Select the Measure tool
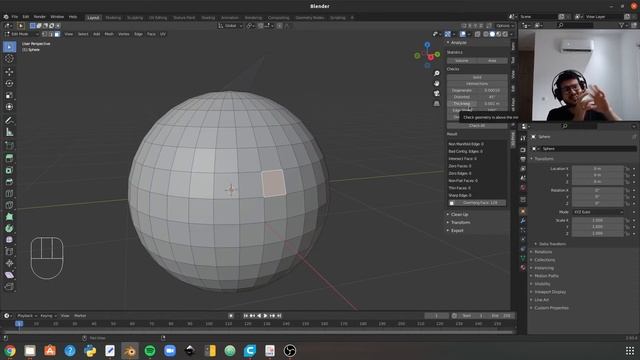 [9, 132]
